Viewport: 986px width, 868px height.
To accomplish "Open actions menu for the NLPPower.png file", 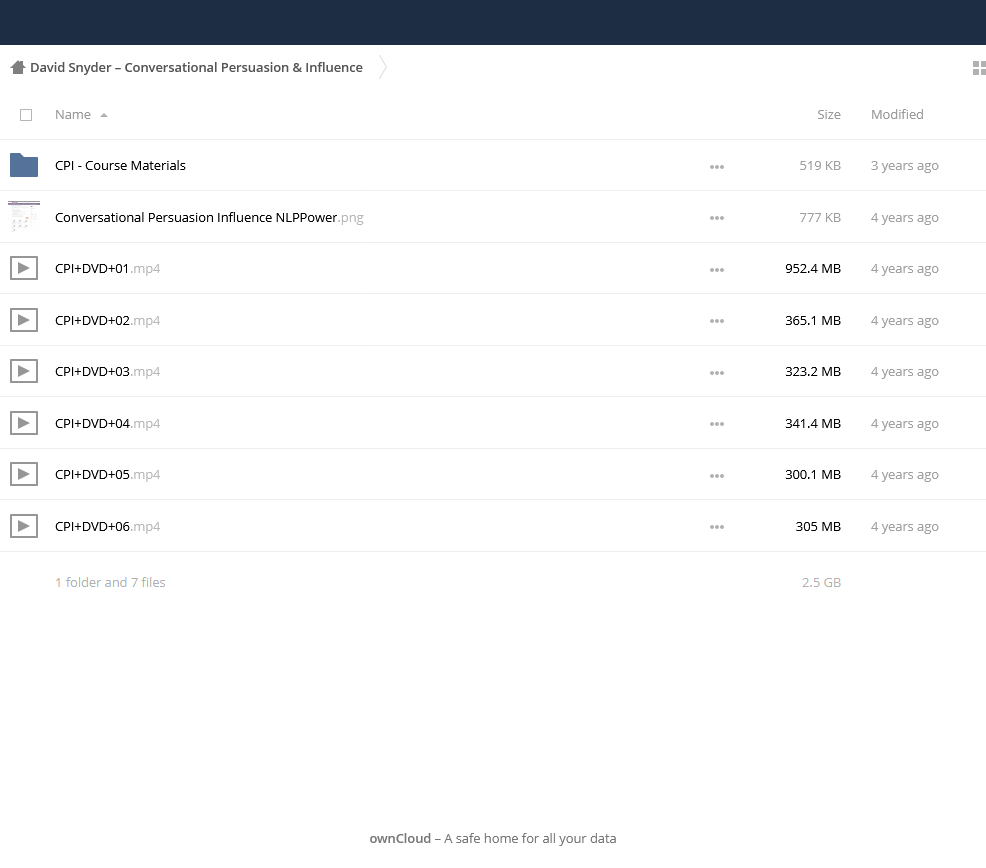I will pos(717,218).
